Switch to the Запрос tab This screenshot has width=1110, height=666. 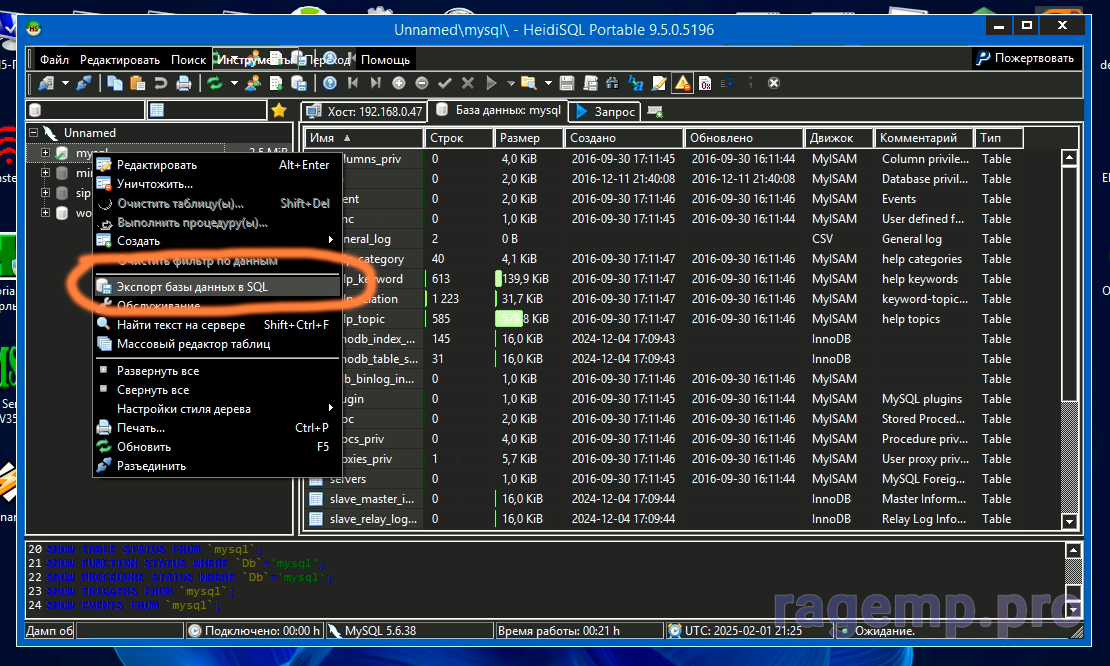(x=606, y=112)
